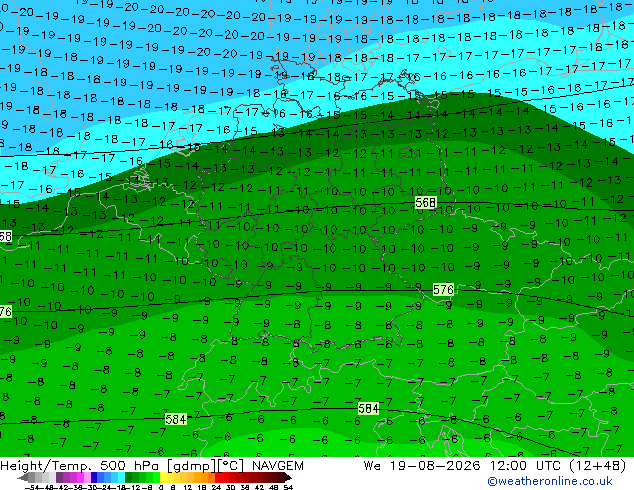The height and width of the screenshot is (490, 634).
Task: Pick the dark blue legend swatch
Action: point(94,477)
